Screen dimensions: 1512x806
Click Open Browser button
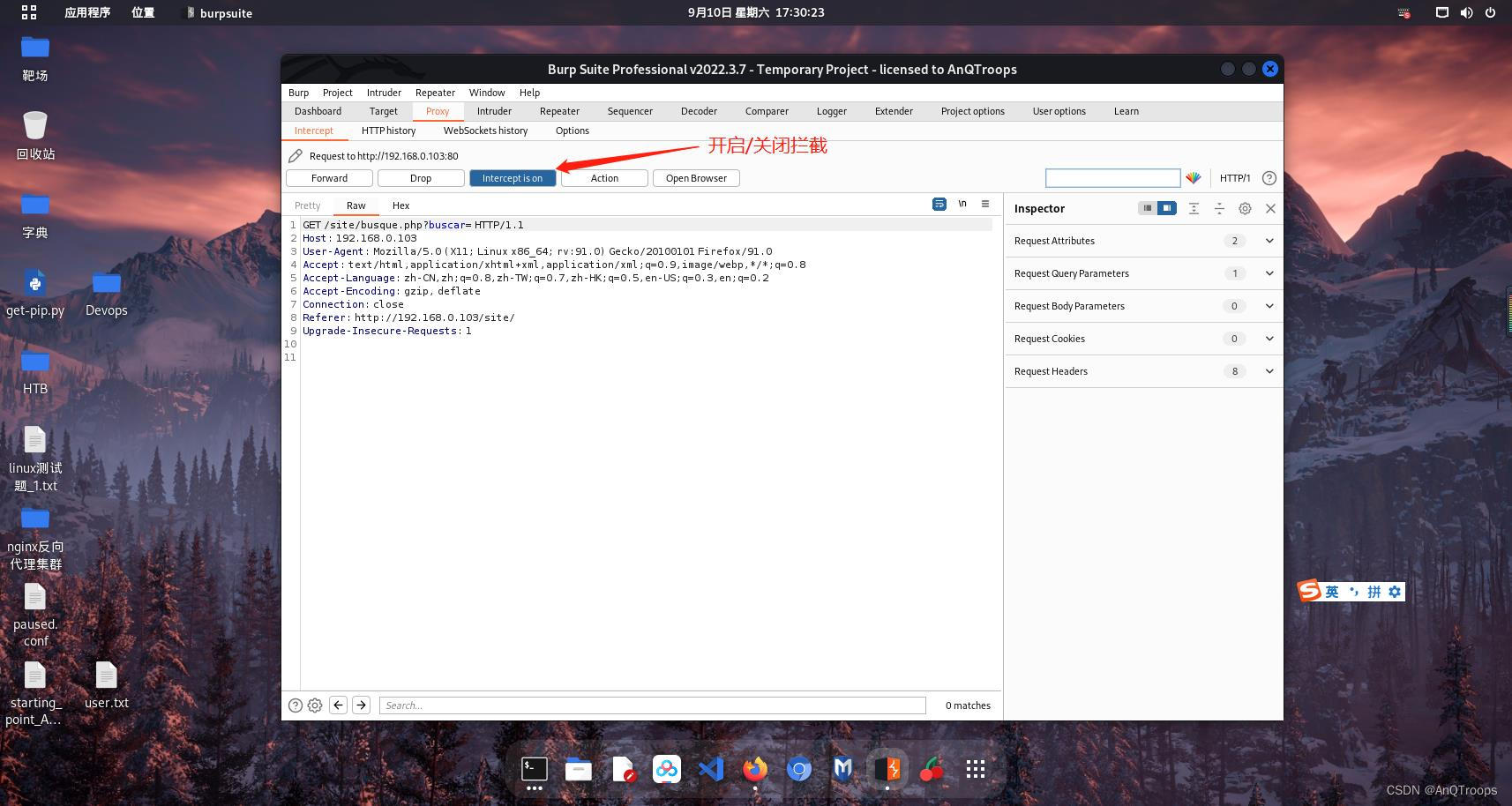[696, 178]
